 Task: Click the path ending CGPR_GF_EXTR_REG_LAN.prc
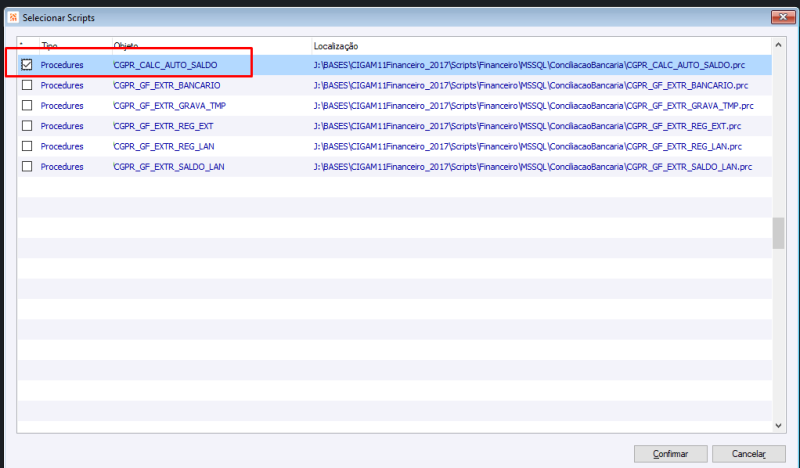(x=528, y=146)
